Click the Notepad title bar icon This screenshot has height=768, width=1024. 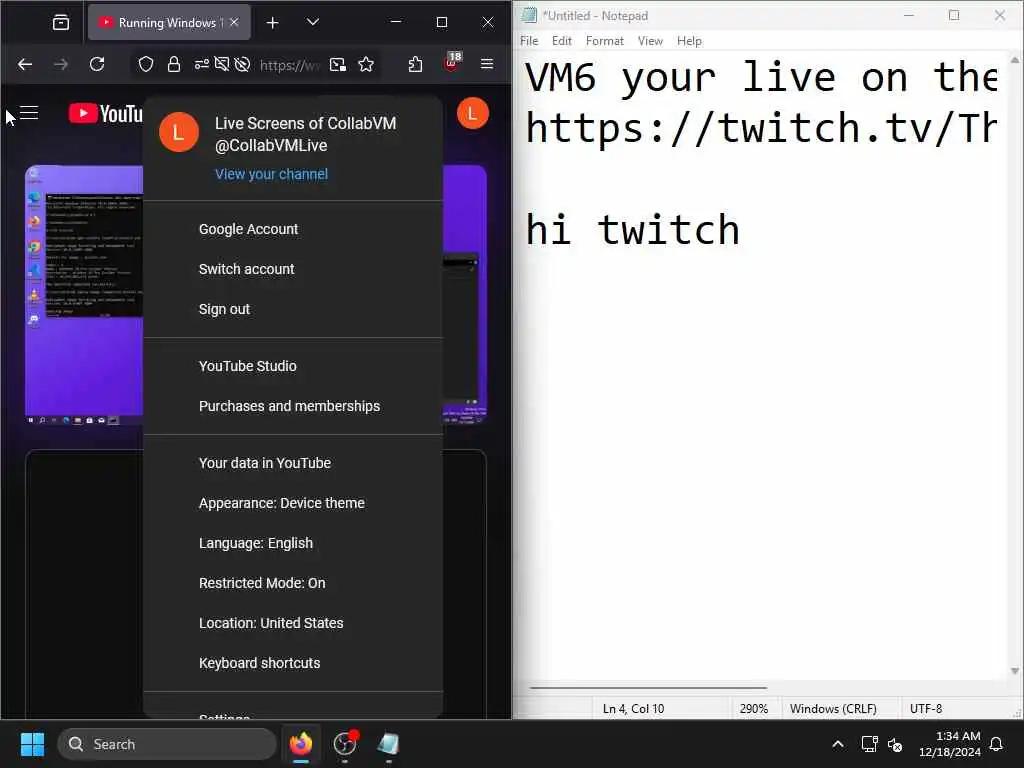point(529,15)
